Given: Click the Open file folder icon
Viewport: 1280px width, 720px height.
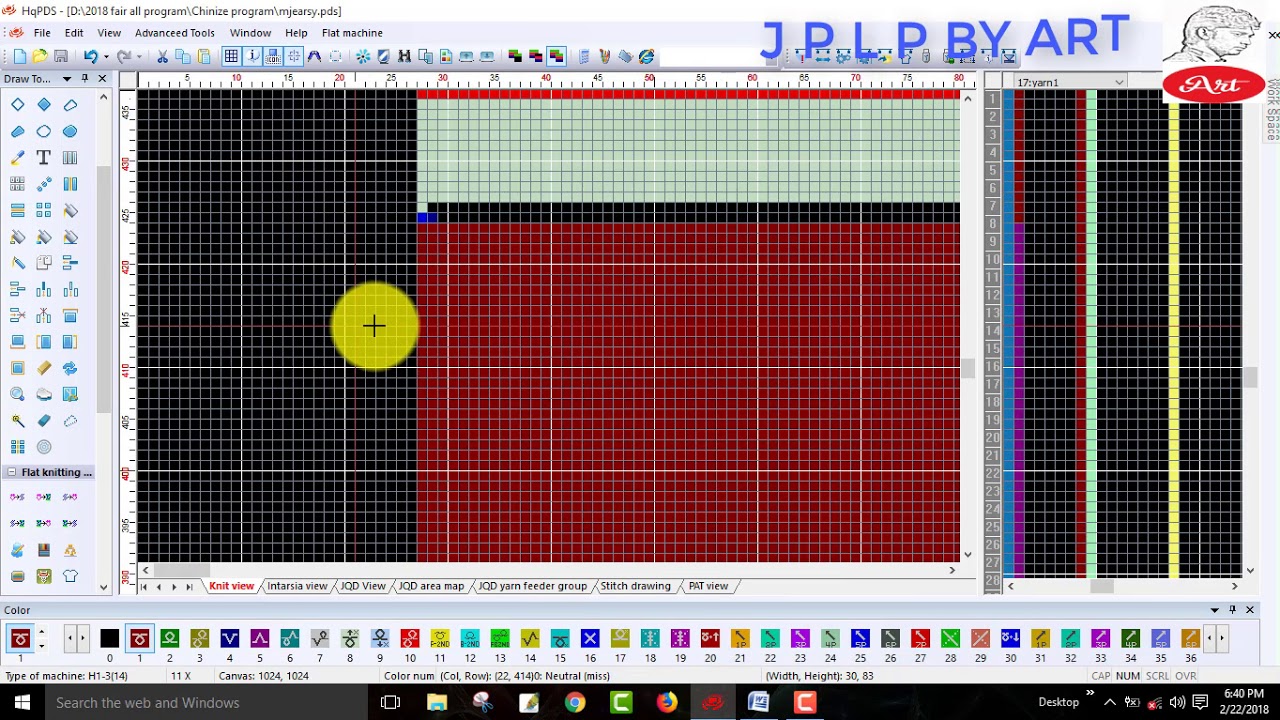Looking at the screenshot, I should pyautogui.click(x=39, y=56).
